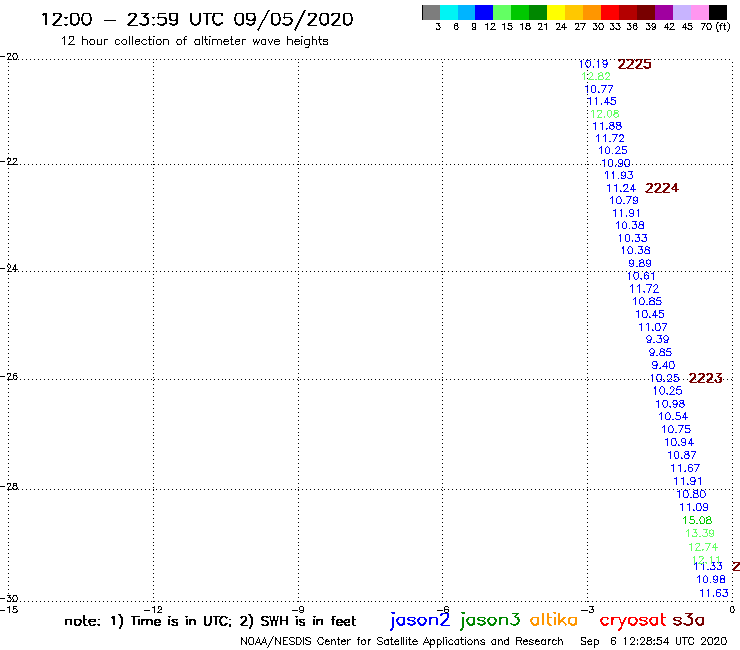Click the 10.61 wave height value
The height and width of the screenshot is (650, 740).
pos(641,276)
